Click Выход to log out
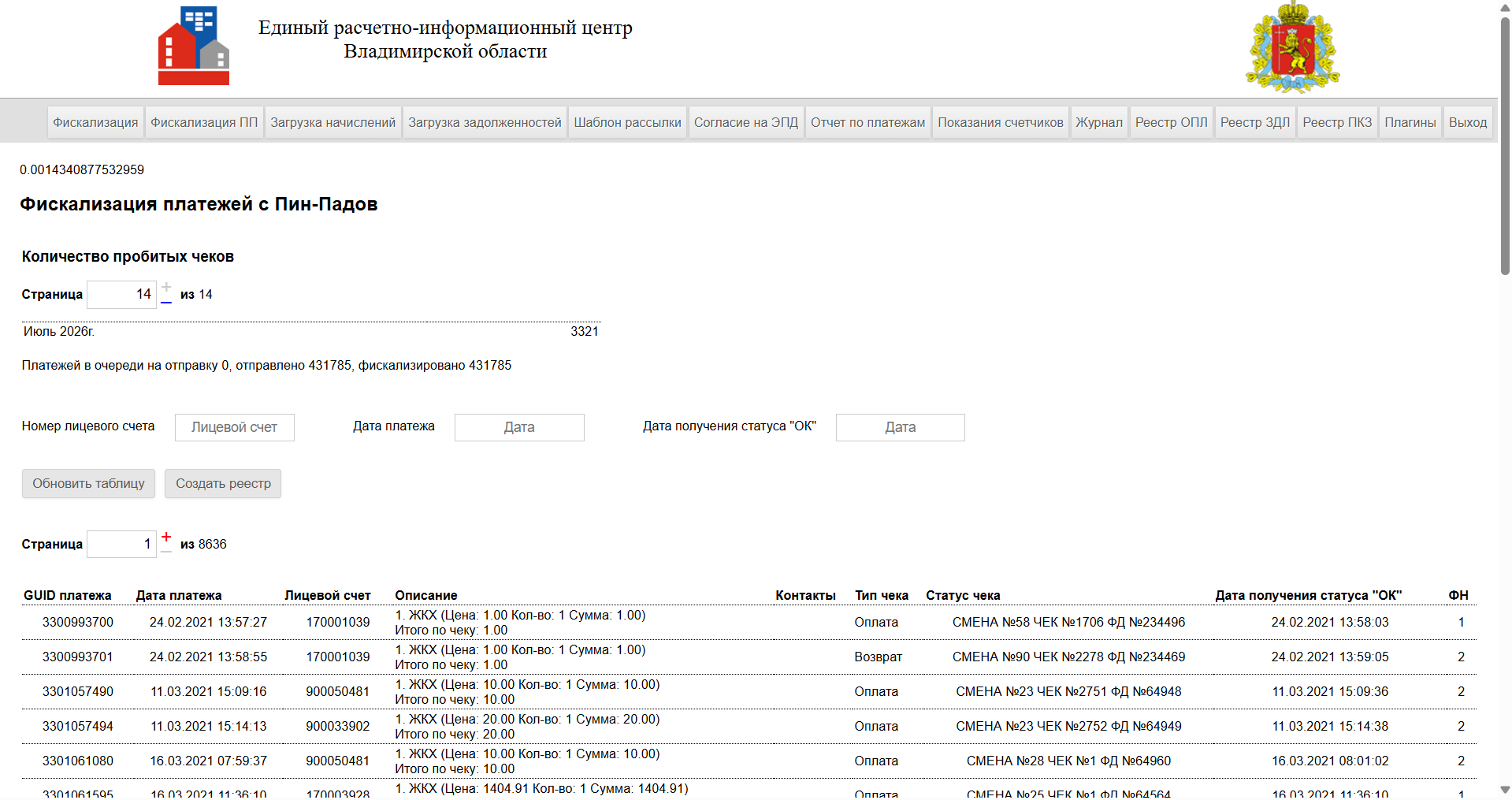Screen dimensions: 1512x800 (x=1468, y=122)
